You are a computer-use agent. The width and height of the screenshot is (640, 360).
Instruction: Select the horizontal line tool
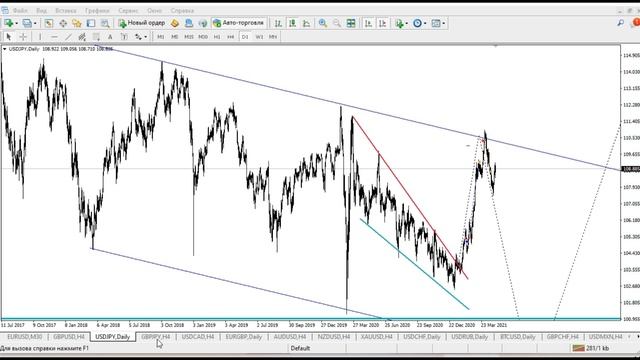54,37
